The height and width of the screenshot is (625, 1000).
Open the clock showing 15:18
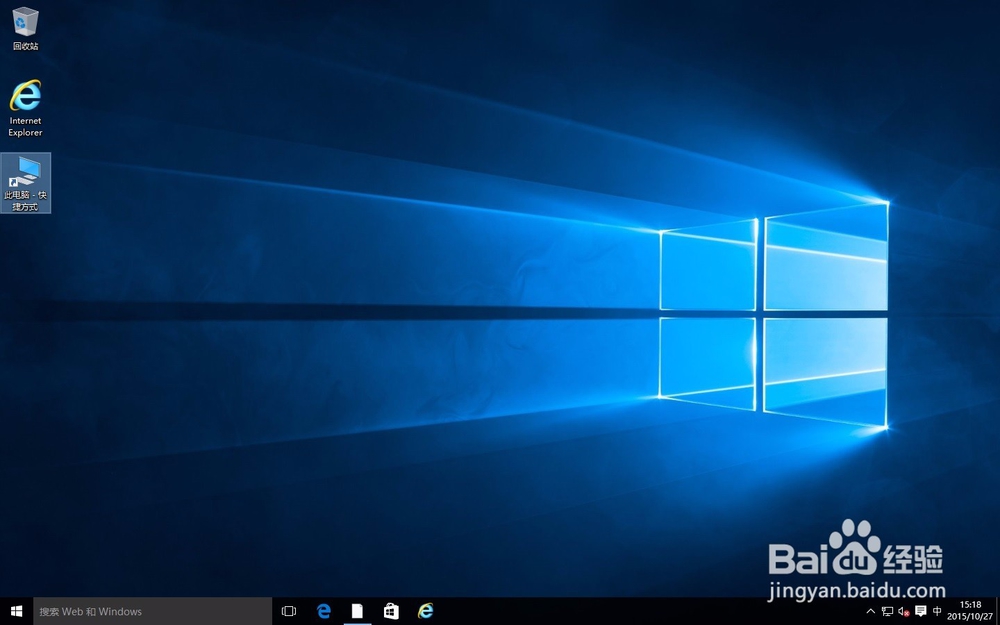pyautogui.click(x=969, y=611)
